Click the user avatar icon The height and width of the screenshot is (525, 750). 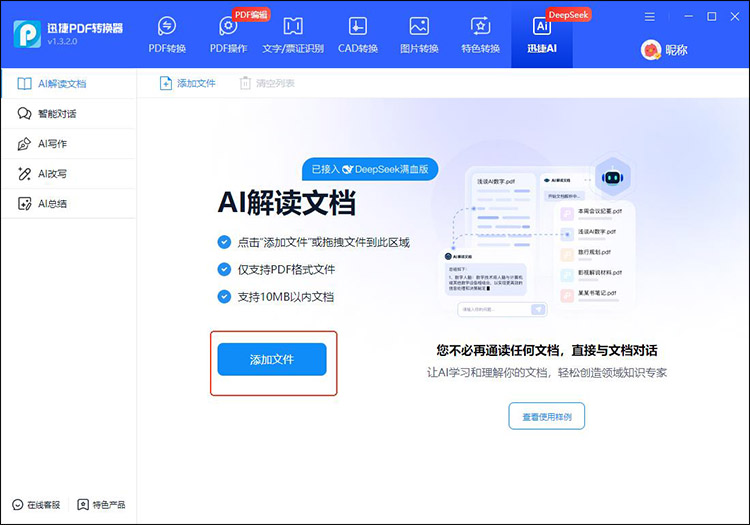pyautogui.click(x=651, y=49)
